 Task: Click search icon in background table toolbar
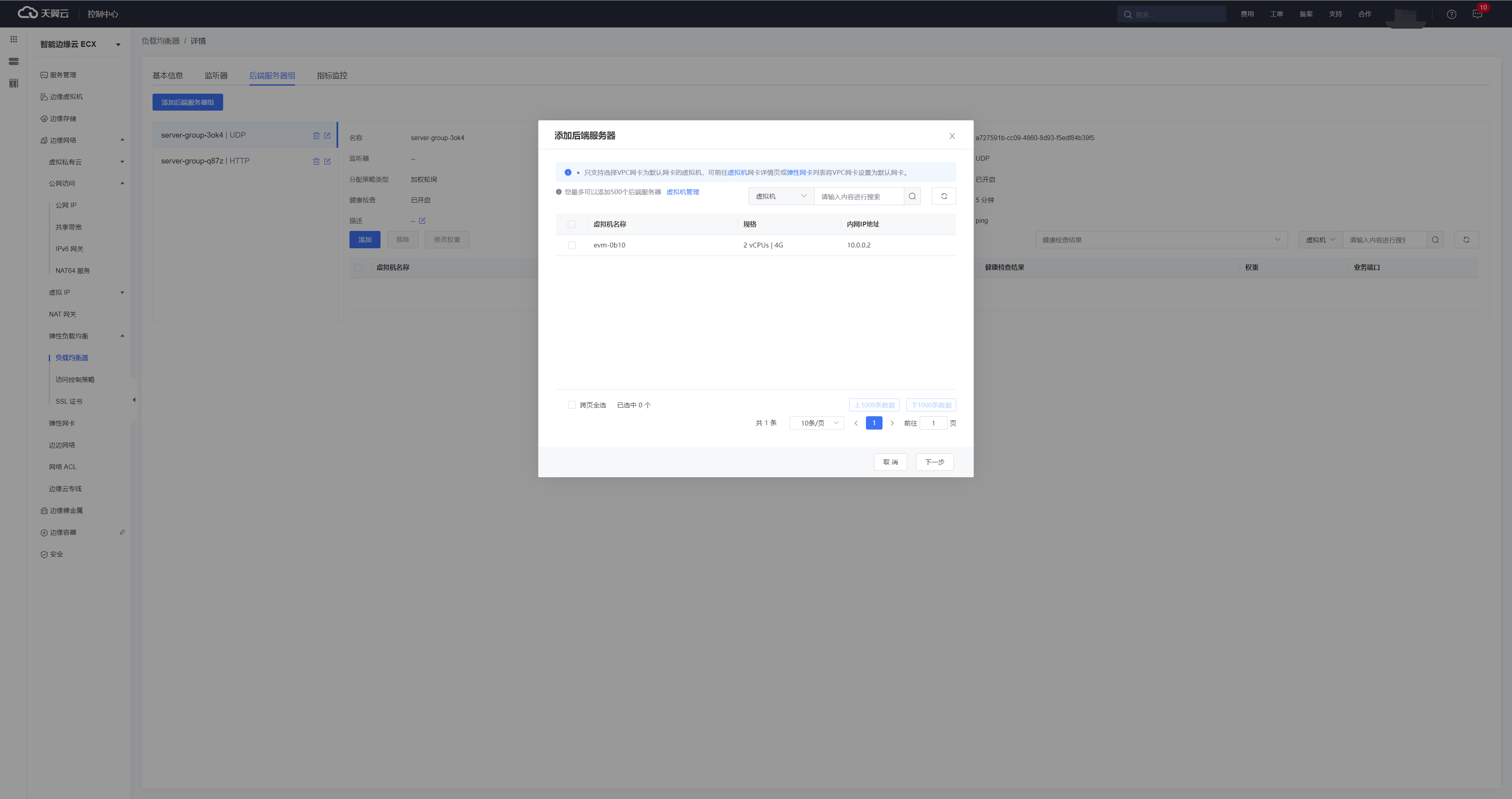(1435, 239)
